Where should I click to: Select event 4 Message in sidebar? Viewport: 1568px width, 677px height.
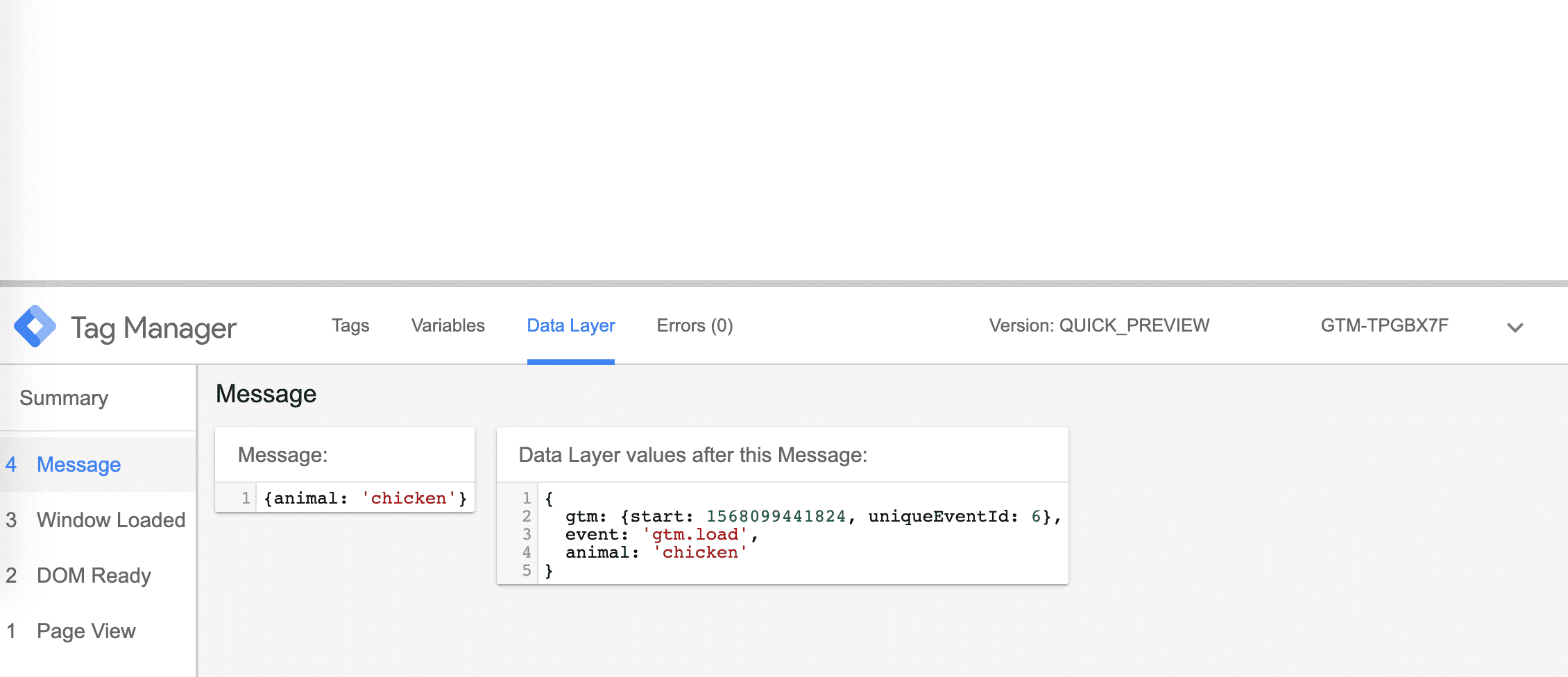[x=78, y=465]
